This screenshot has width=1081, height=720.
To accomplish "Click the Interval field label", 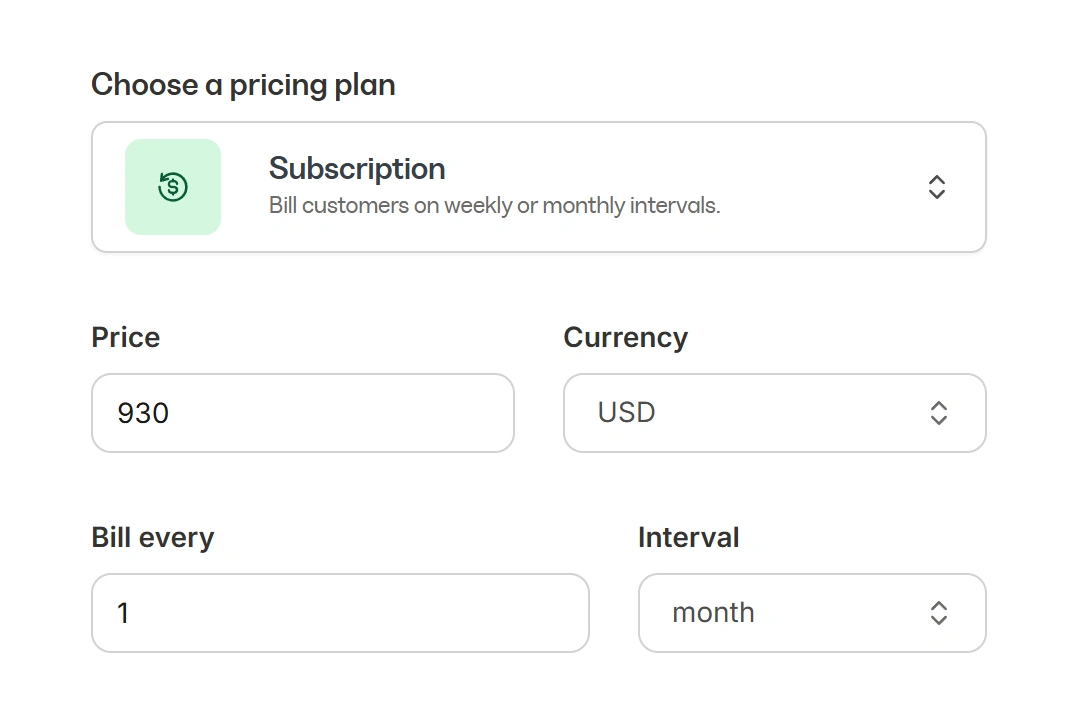I will tap(688, 538).
